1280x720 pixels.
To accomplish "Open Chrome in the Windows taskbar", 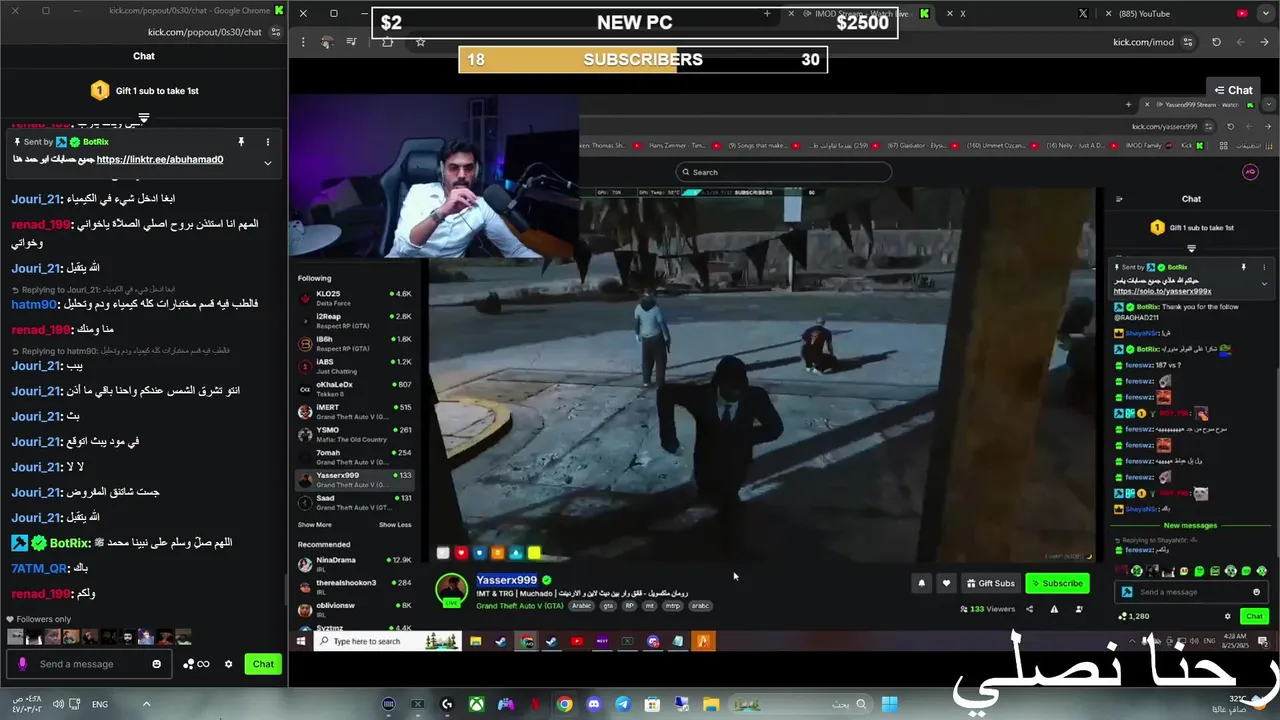I will click(565, 704).
